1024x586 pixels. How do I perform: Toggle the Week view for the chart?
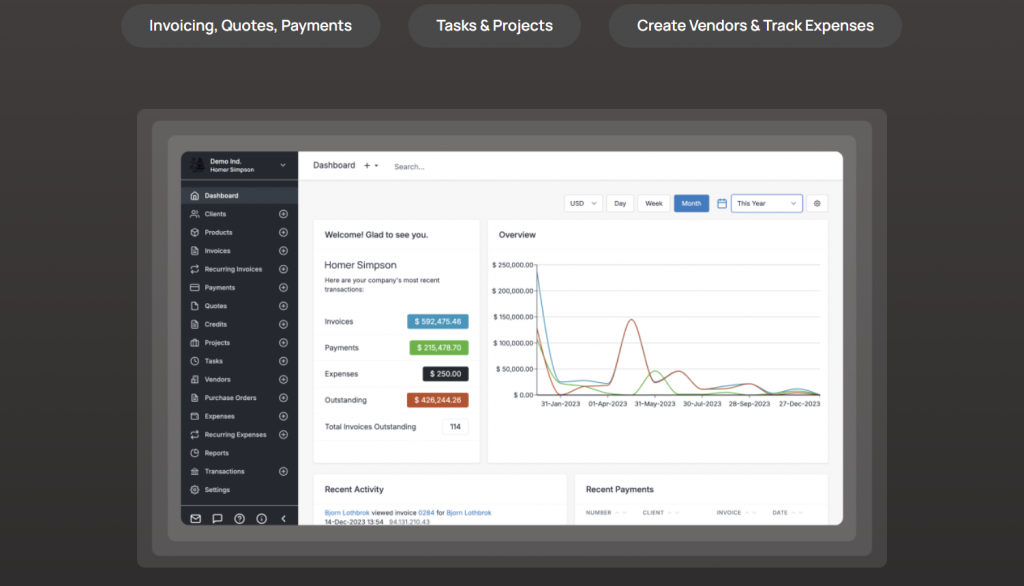click(653, 203)
